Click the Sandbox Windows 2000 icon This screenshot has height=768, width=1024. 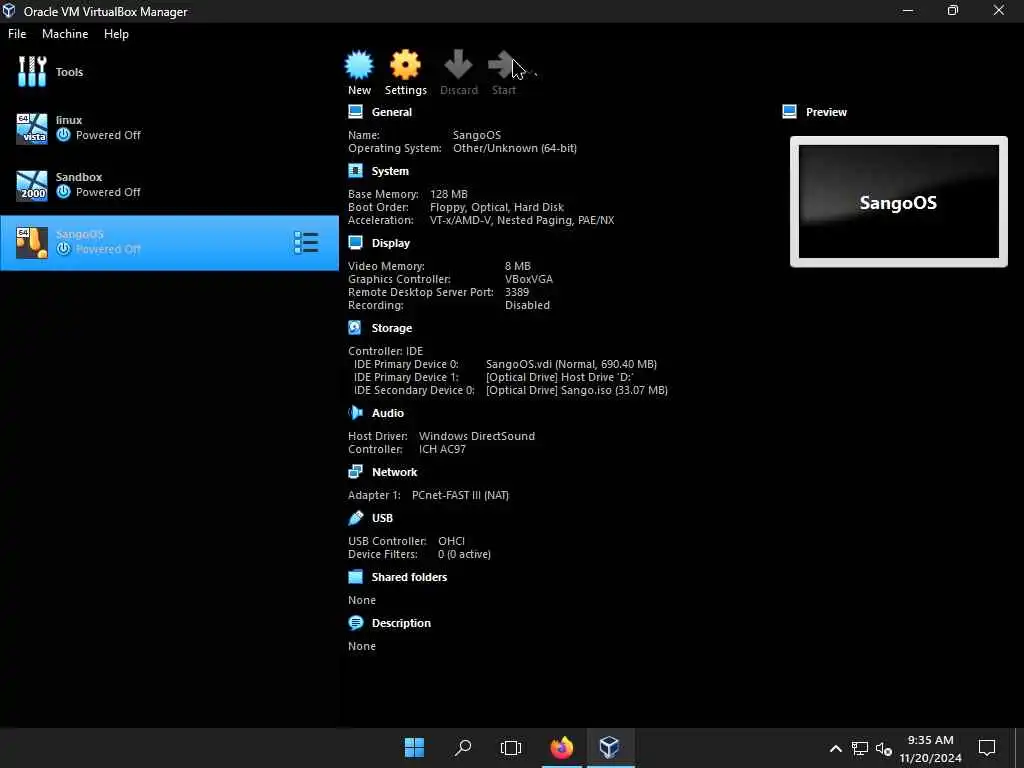pos(32,185)
